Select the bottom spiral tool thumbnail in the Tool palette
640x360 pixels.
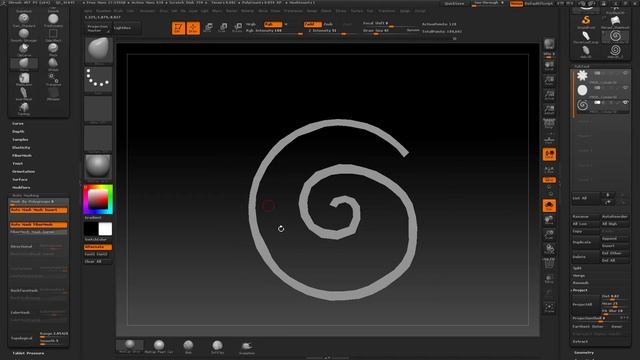coord(615,51)
